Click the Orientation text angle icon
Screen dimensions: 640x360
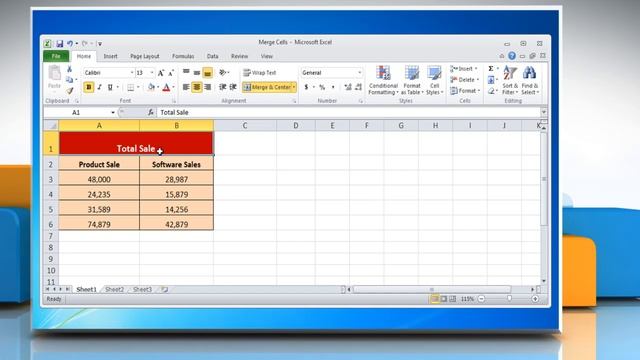click(x=223, y=73)
